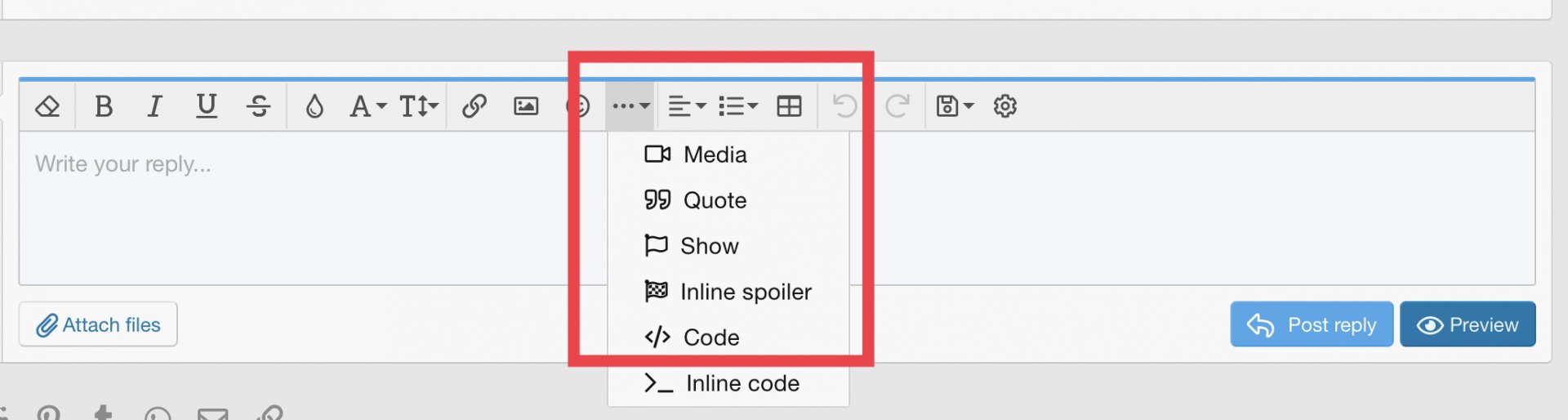The image size is (1568, 420).
Task: Click the insert table icon
Action: (x=789, y=106)
